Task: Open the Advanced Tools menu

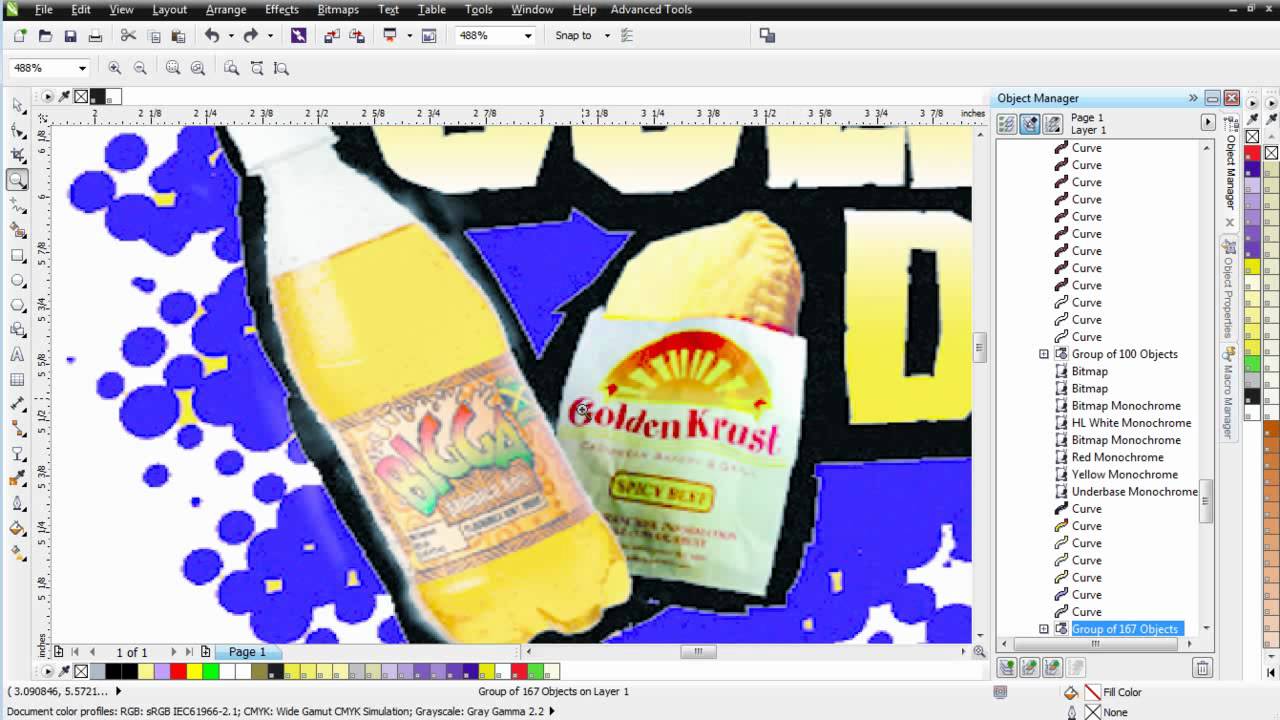Action: click(x=651, y=9)
